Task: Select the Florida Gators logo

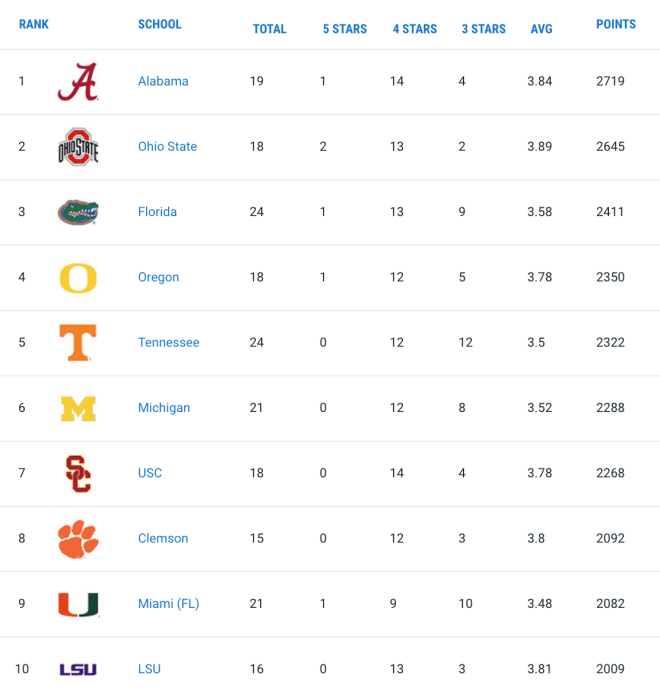Action: pos(78,212)
